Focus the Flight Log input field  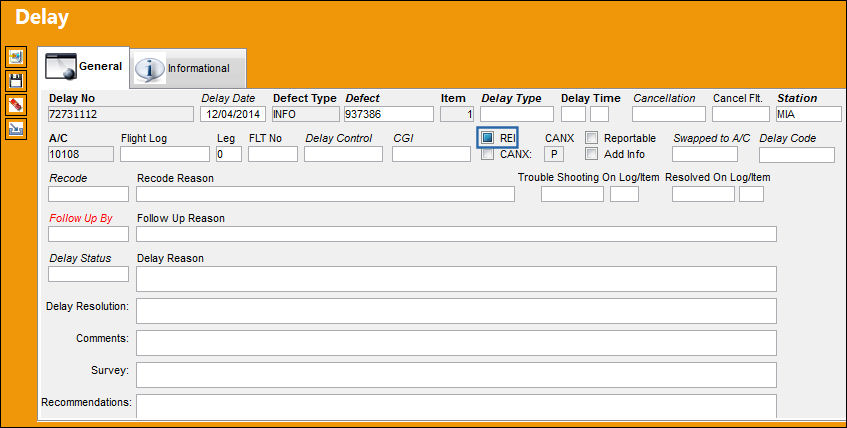[x=165, y=154]
